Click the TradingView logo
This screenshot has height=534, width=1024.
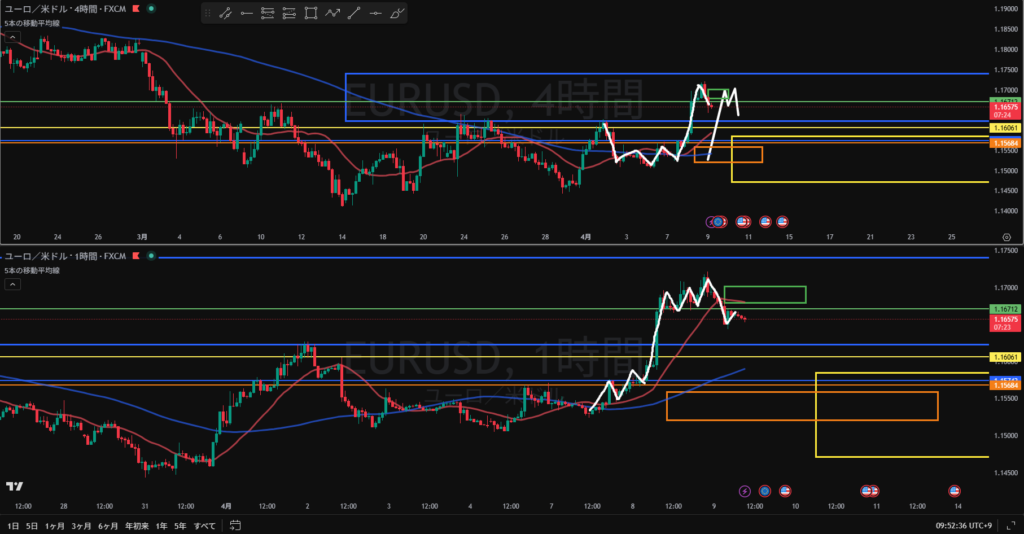(14, 487)
